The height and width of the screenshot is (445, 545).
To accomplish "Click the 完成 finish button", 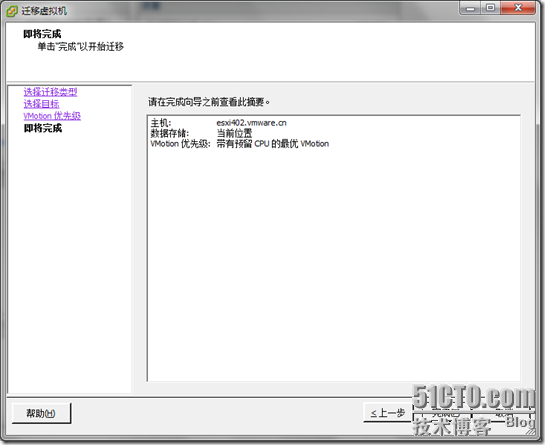I will click(x=442, y=415).
